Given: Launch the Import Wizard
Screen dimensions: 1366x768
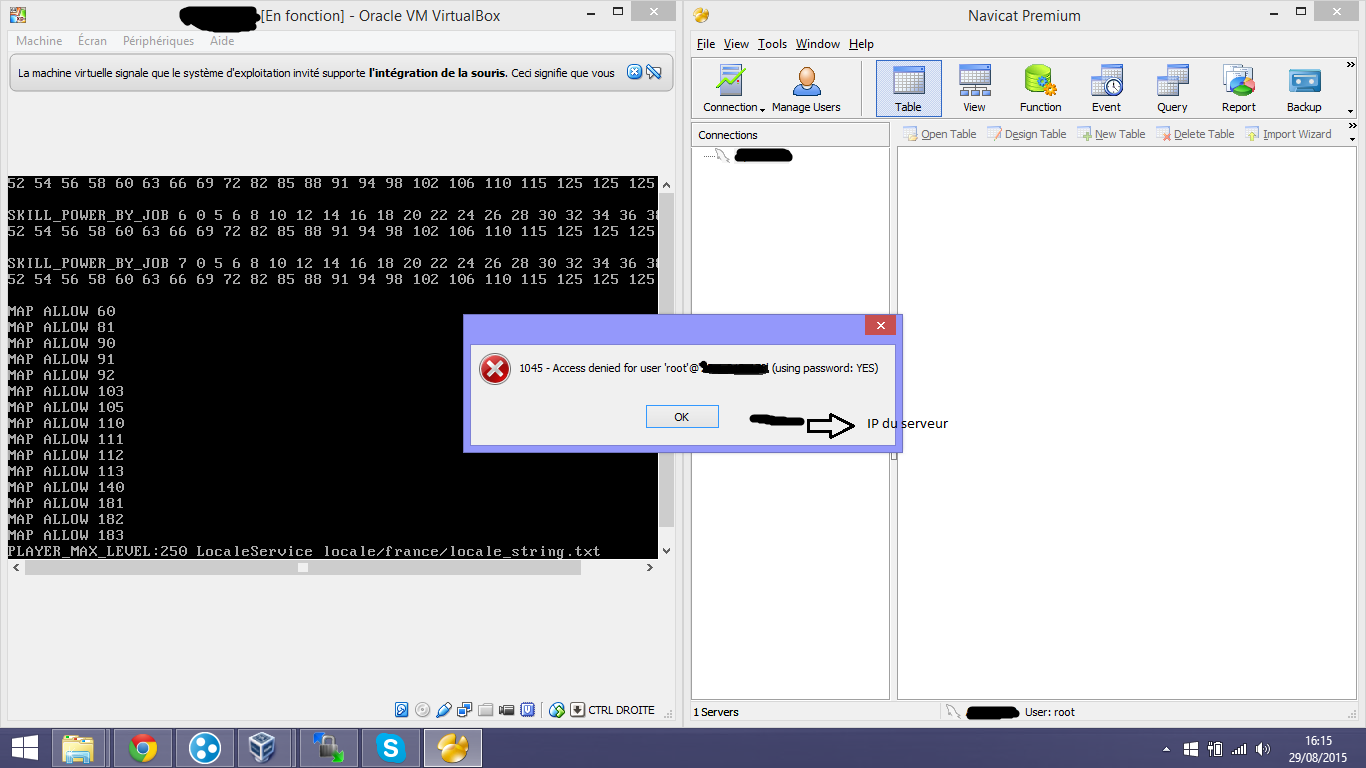Looking at the screenshot, I should click(1289, 134).
